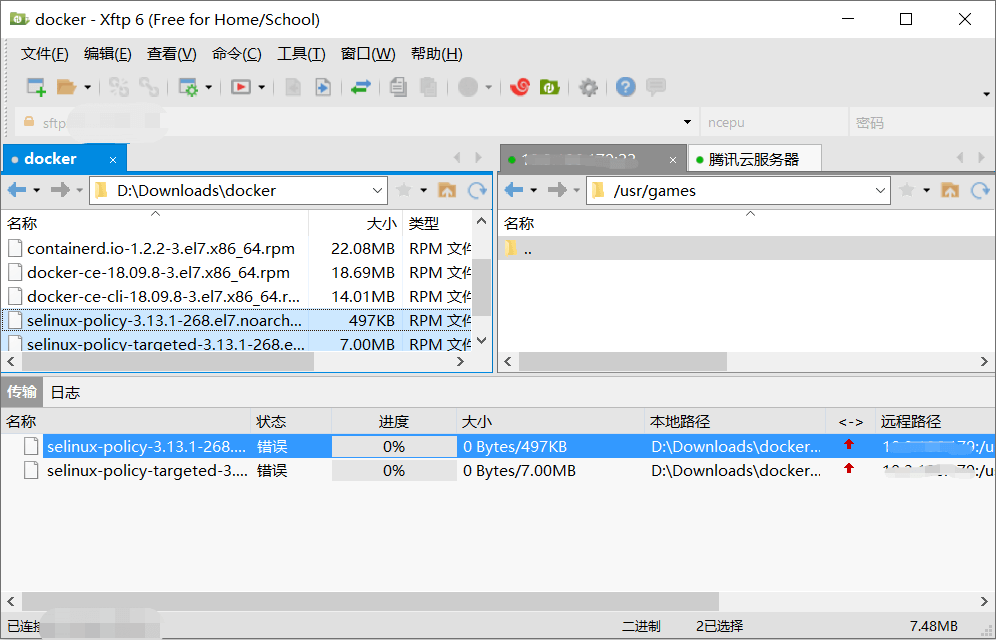Switch to the 腾讯云服务器 tab

(754, 159)
